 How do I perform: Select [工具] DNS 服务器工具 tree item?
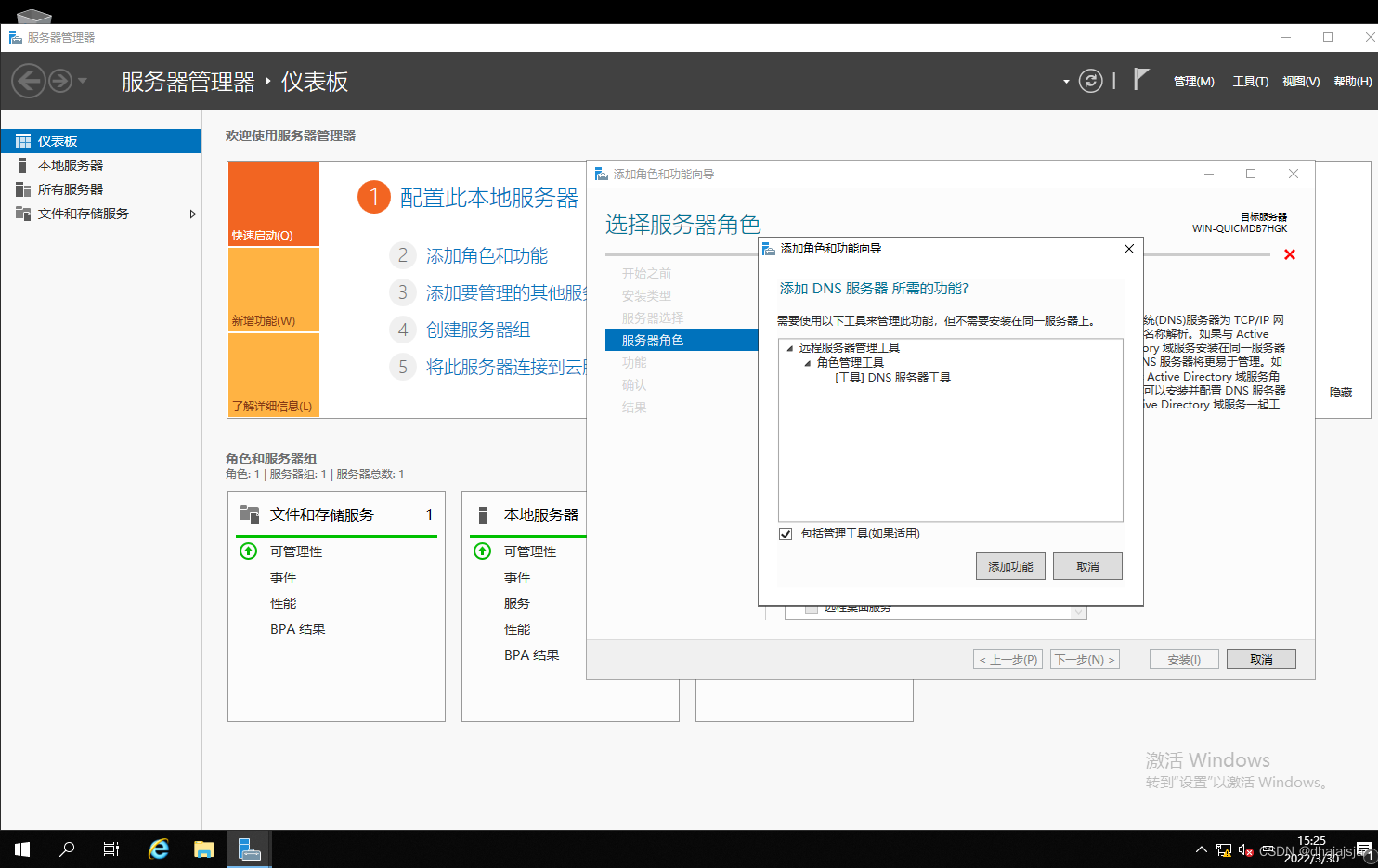click(892, 378)
